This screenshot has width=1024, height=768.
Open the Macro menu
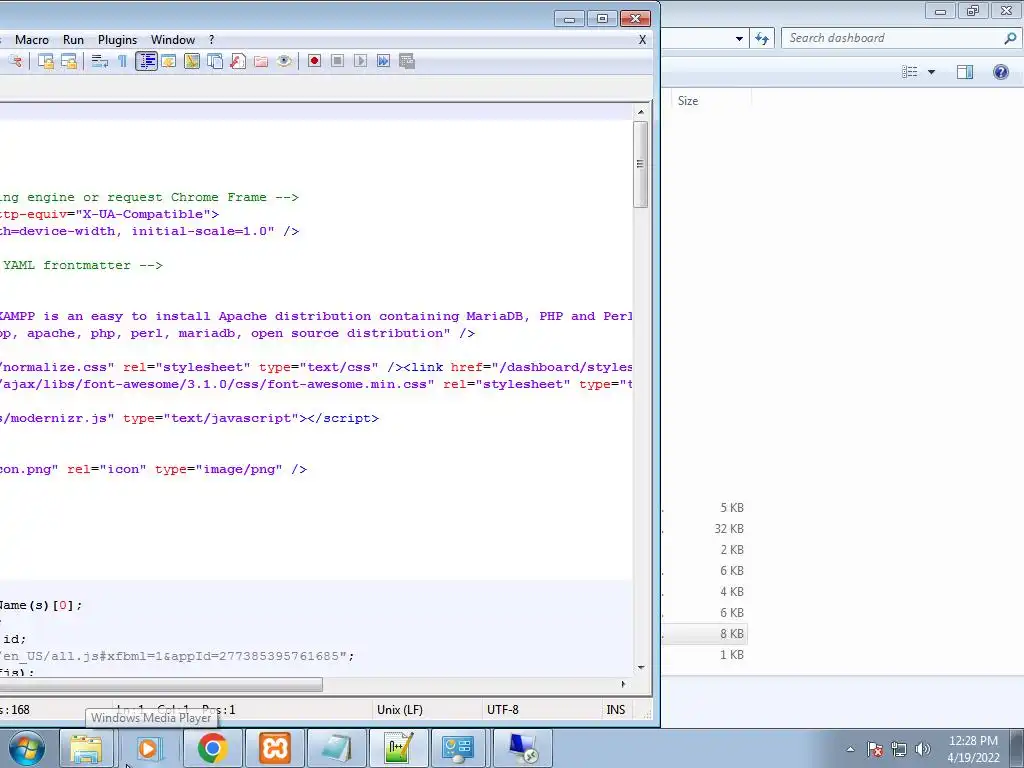click(32, 40)
